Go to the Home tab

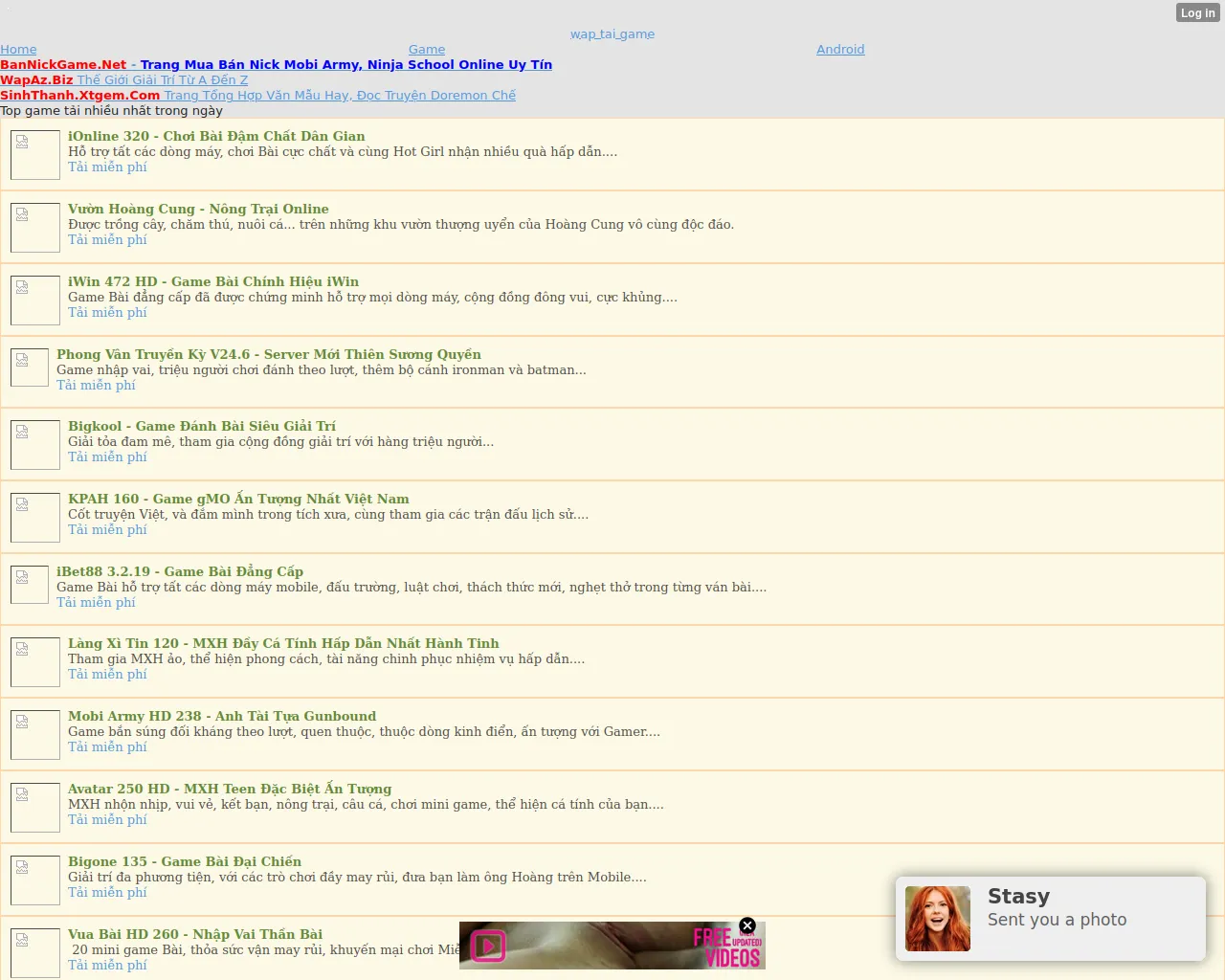click(x=18, y=50)
